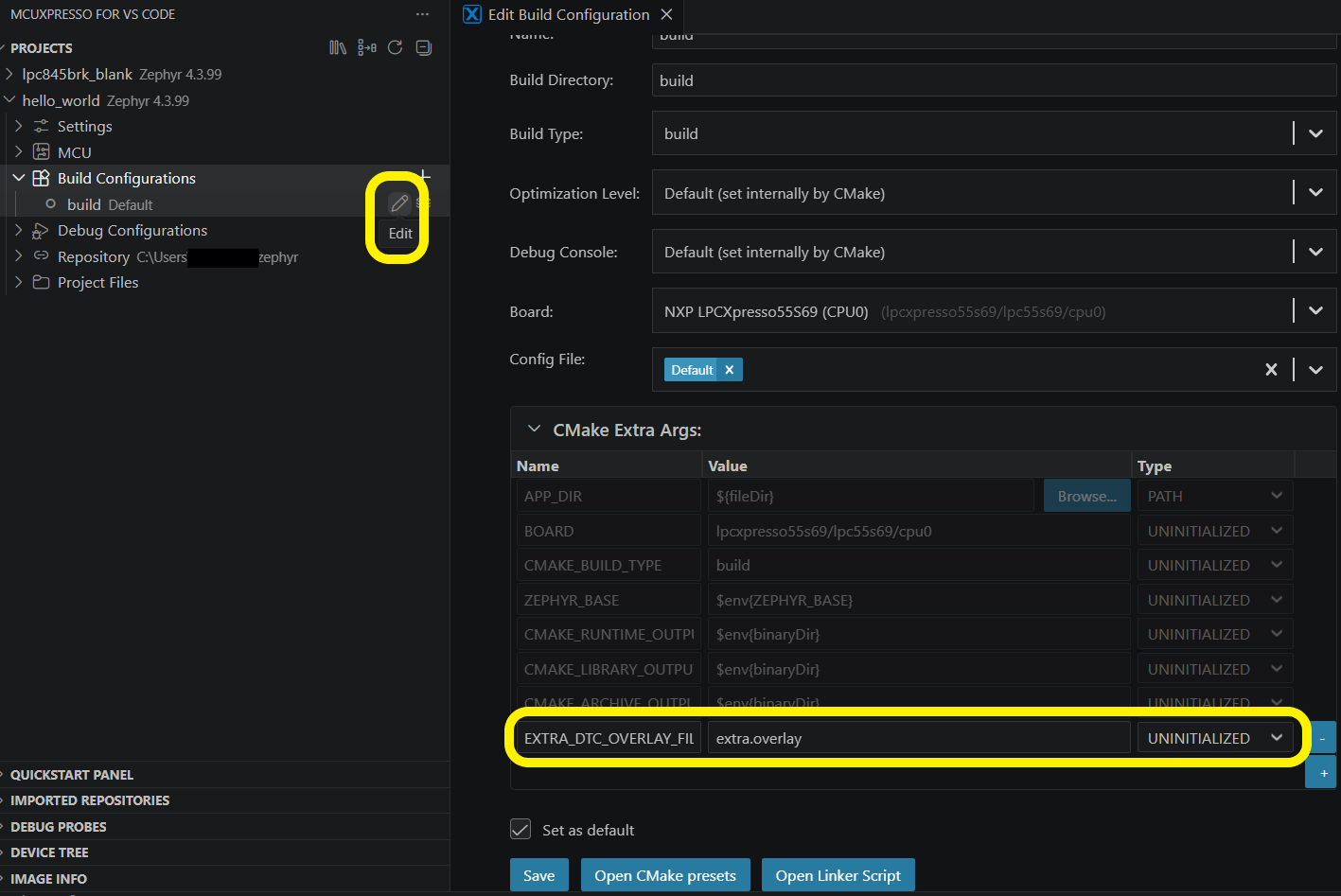Viewport: 1341px width, 896px height.
Task: Close the Edit Build Configuration tab
Action: (666, 14)
